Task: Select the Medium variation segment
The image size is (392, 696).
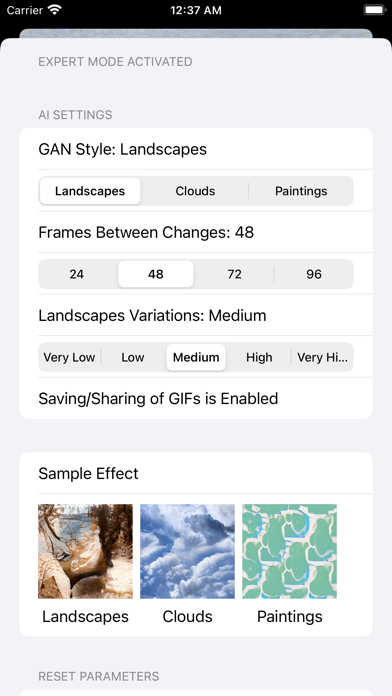Action: [x=196, y=357]
